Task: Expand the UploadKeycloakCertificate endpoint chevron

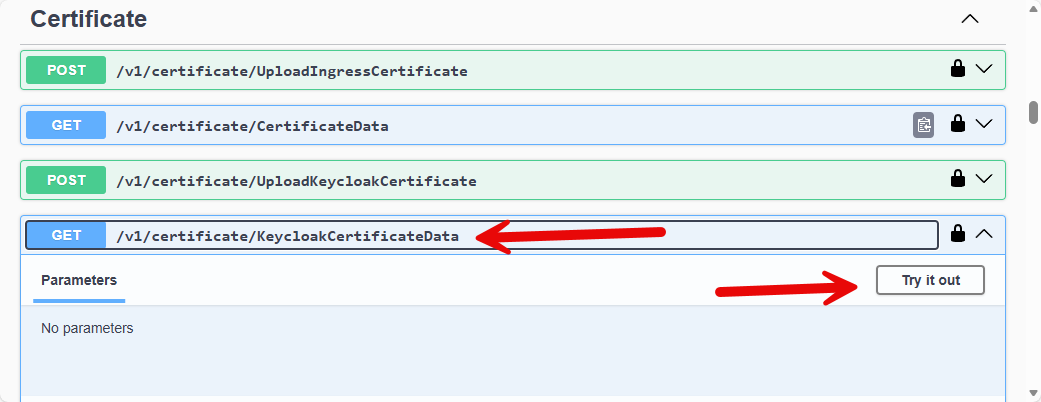Action: tap(984, 179)
